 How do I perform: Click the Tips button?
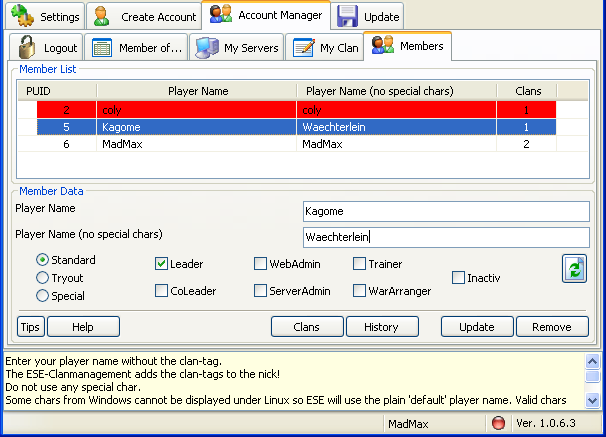[31, 327]
